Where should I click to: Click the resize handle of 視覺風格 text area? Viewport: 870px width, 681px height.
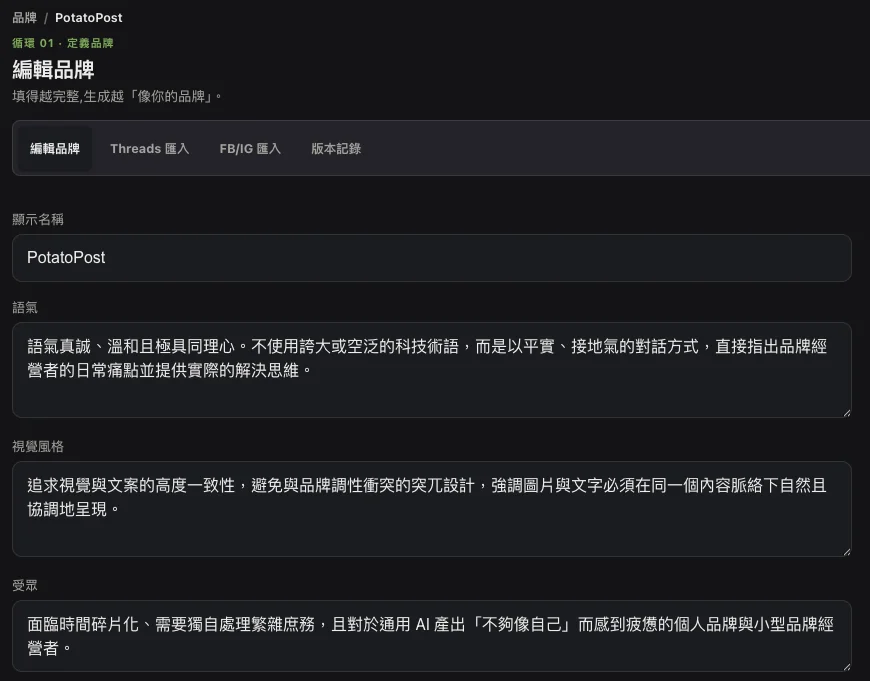click(847, 552)
